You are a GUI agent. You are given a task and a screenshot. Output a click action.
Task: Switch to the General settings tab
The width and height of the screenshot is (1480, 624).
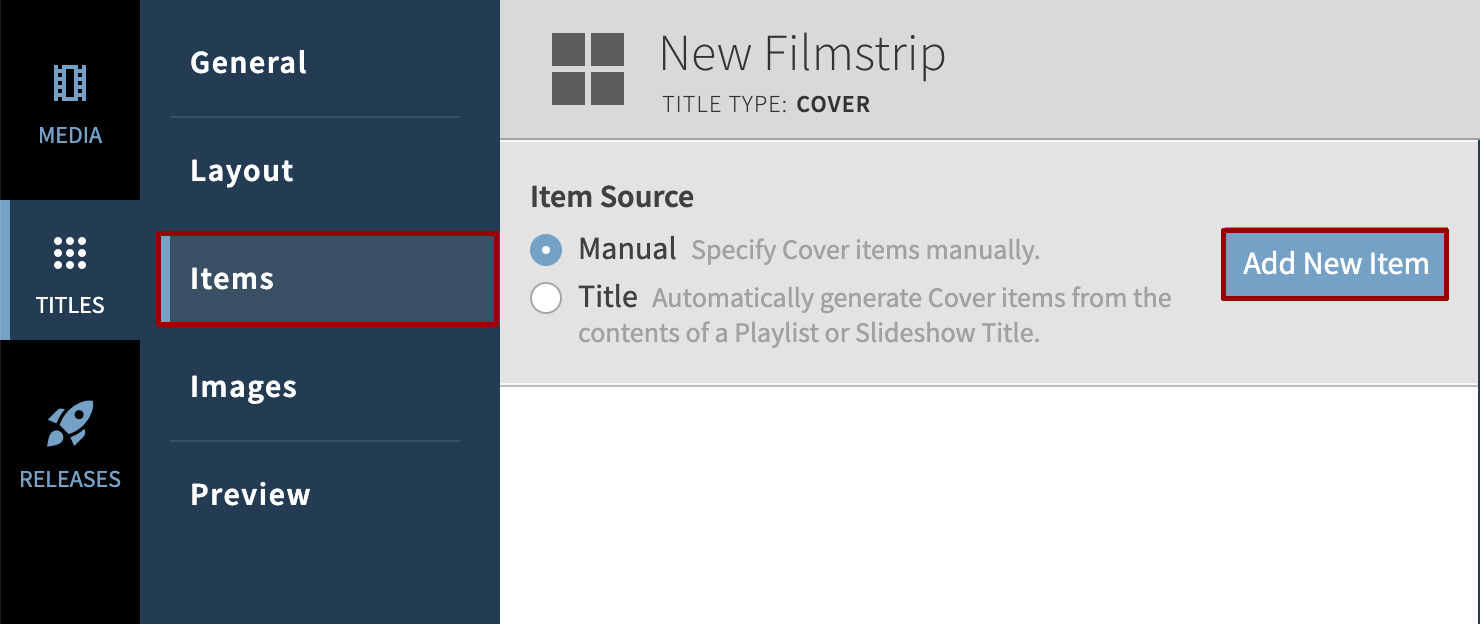tap(247, 62)
